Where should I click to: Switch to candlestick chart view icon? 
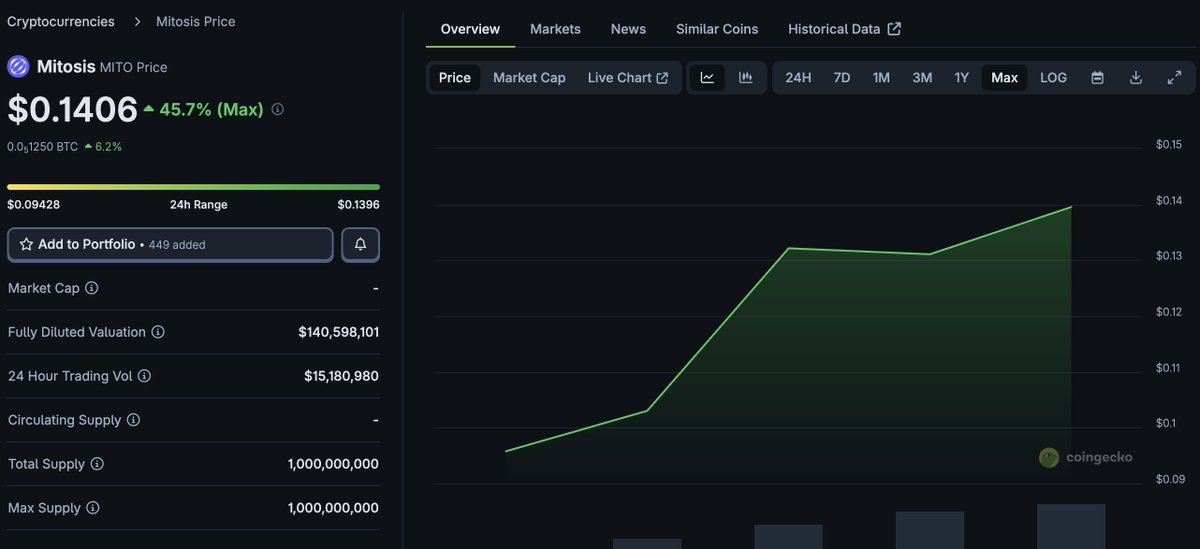[745, 77]
